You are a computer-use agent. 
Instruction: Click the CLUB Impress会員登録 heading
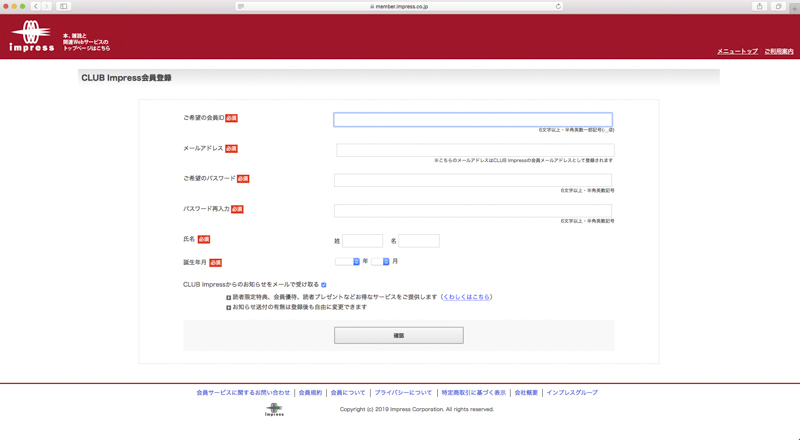point(127,78)
